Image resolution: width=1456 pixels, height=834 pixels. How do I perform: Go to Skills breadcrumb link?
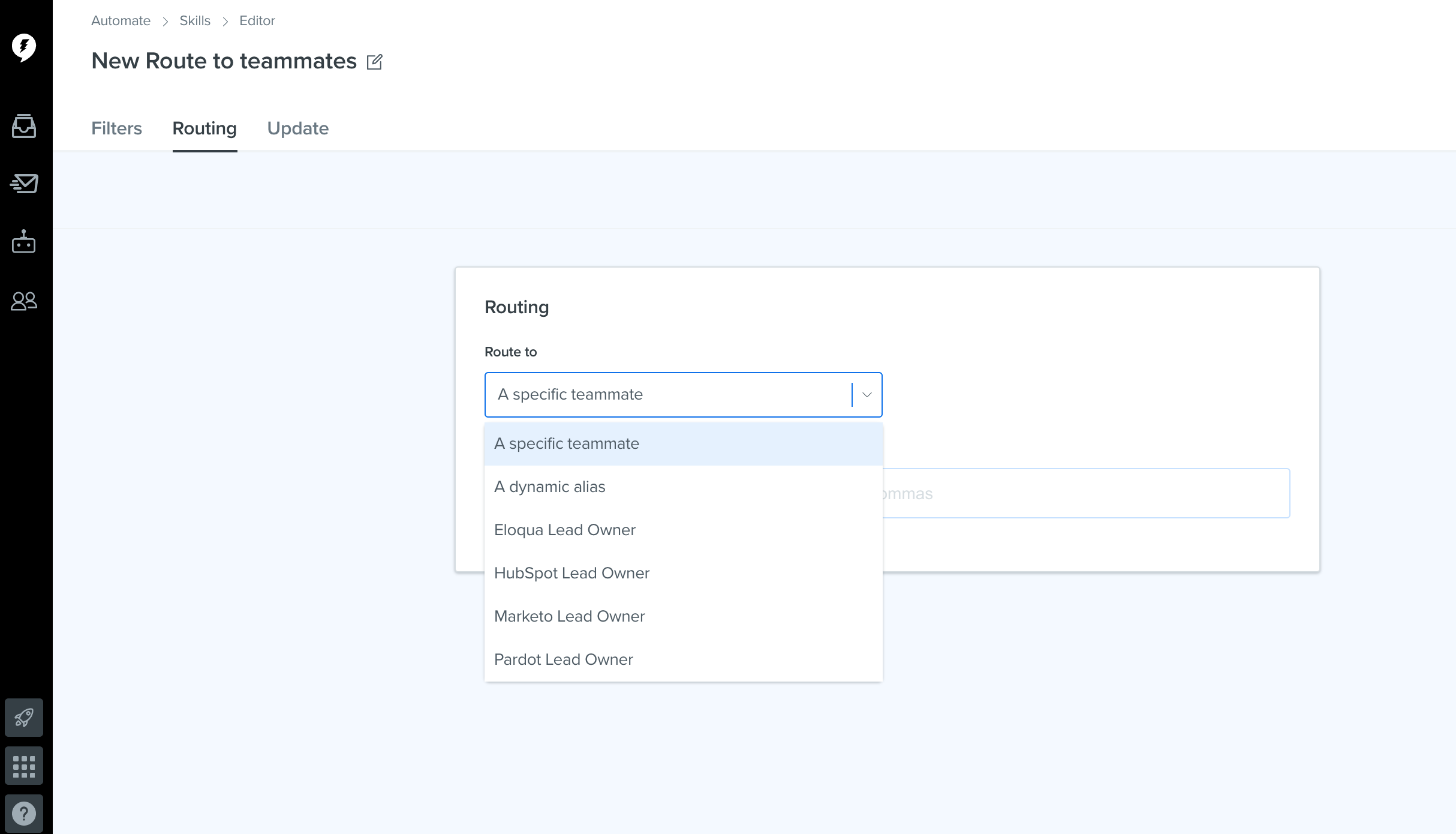(x=195, y=21)
